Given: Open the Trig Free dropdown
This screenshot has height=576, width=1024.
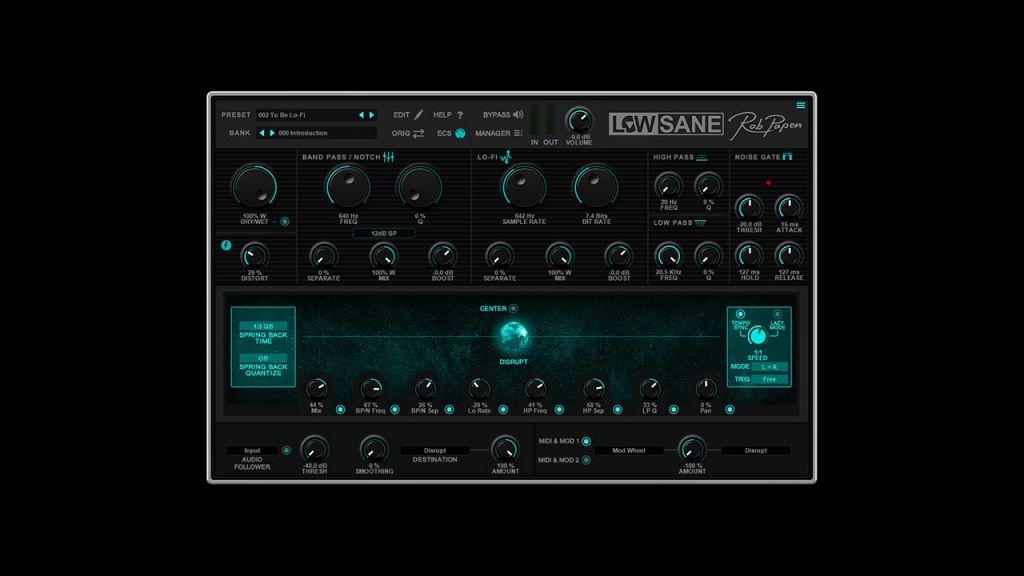Looking at the screenshot, I should [769, 379].
